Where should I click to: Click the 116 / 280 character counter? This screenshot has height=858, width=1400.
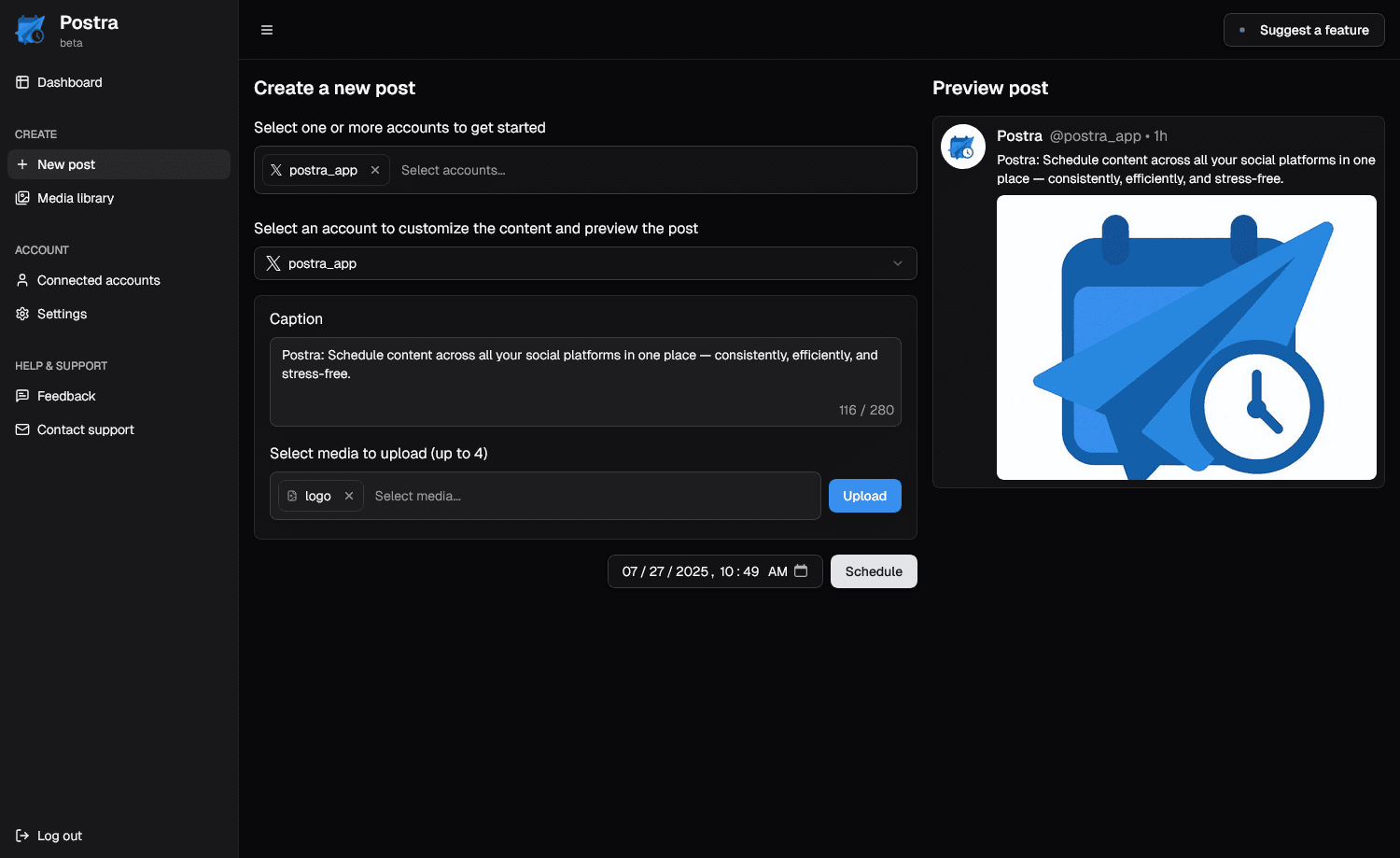pyautogui.click(x=866, y=410)
